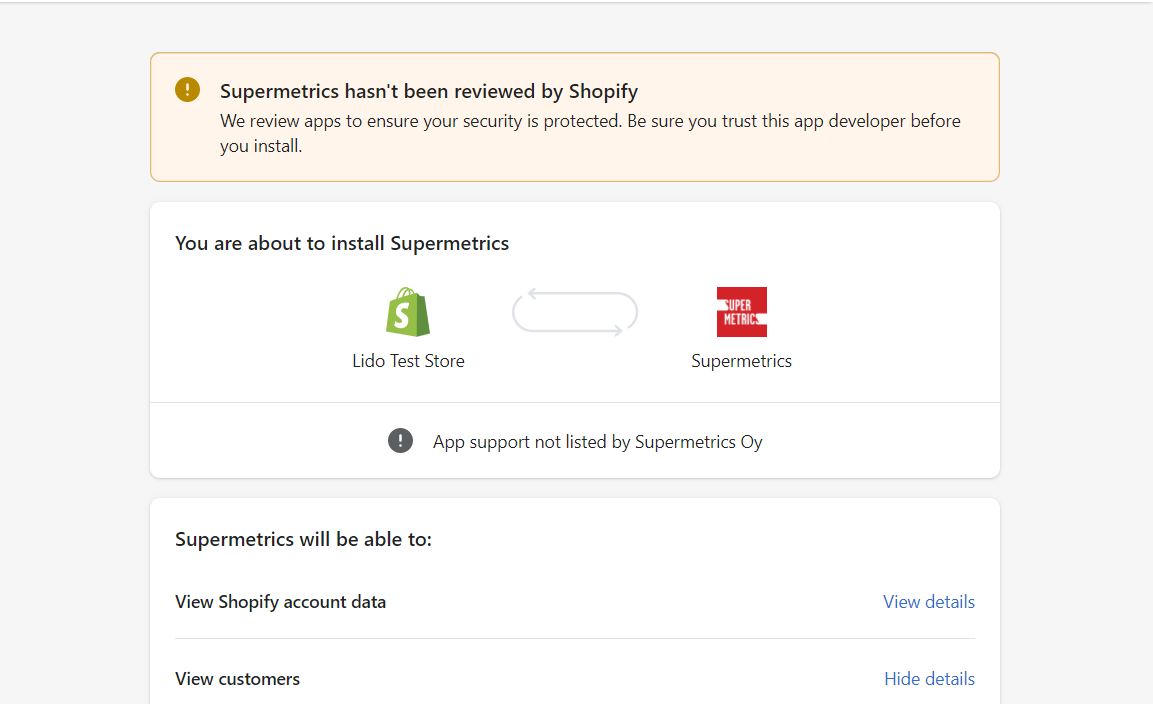Click the "View Shopify account data" permission row
This screenshot has height=704, width=1153.
280,602
